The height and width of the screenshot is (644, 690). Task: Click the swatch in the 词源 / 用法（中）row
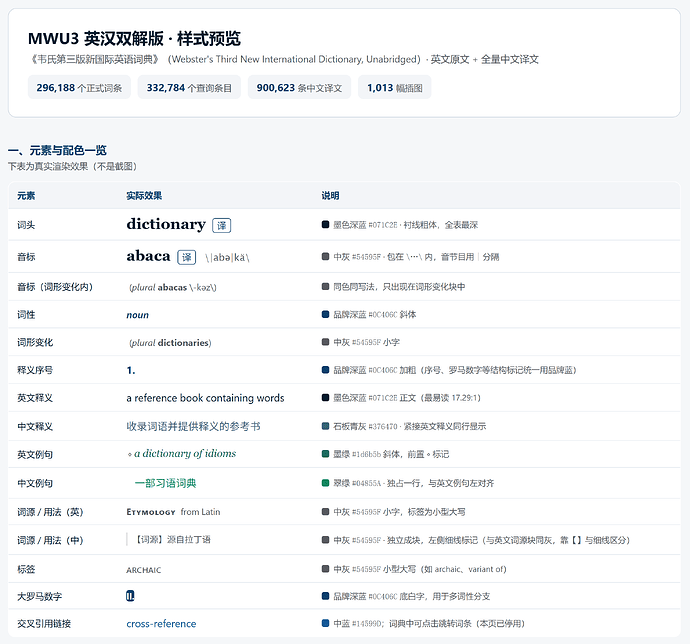[326, 540]
